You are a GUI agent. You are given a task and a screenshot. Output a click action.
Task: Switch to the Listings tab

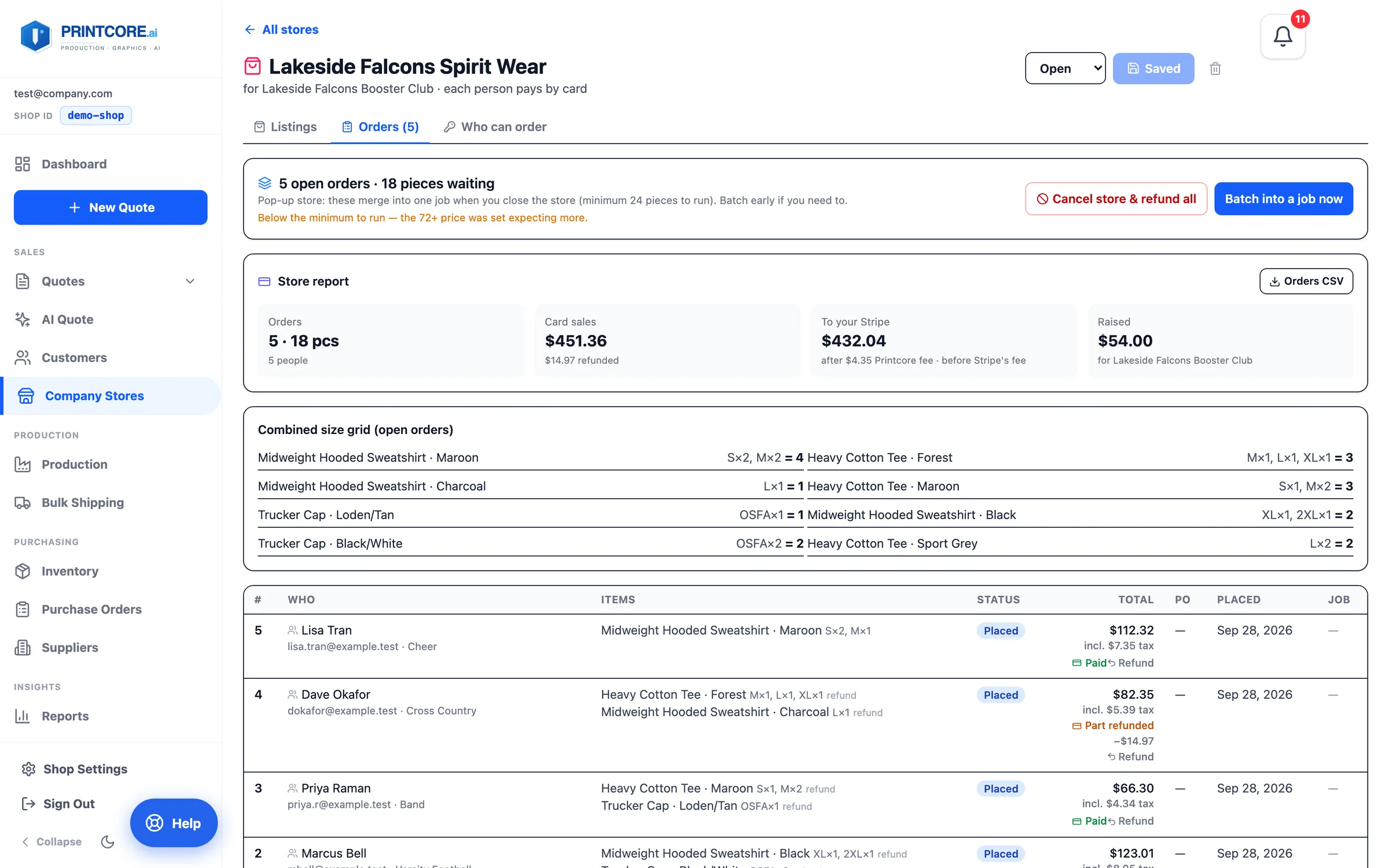pos(285,127)
